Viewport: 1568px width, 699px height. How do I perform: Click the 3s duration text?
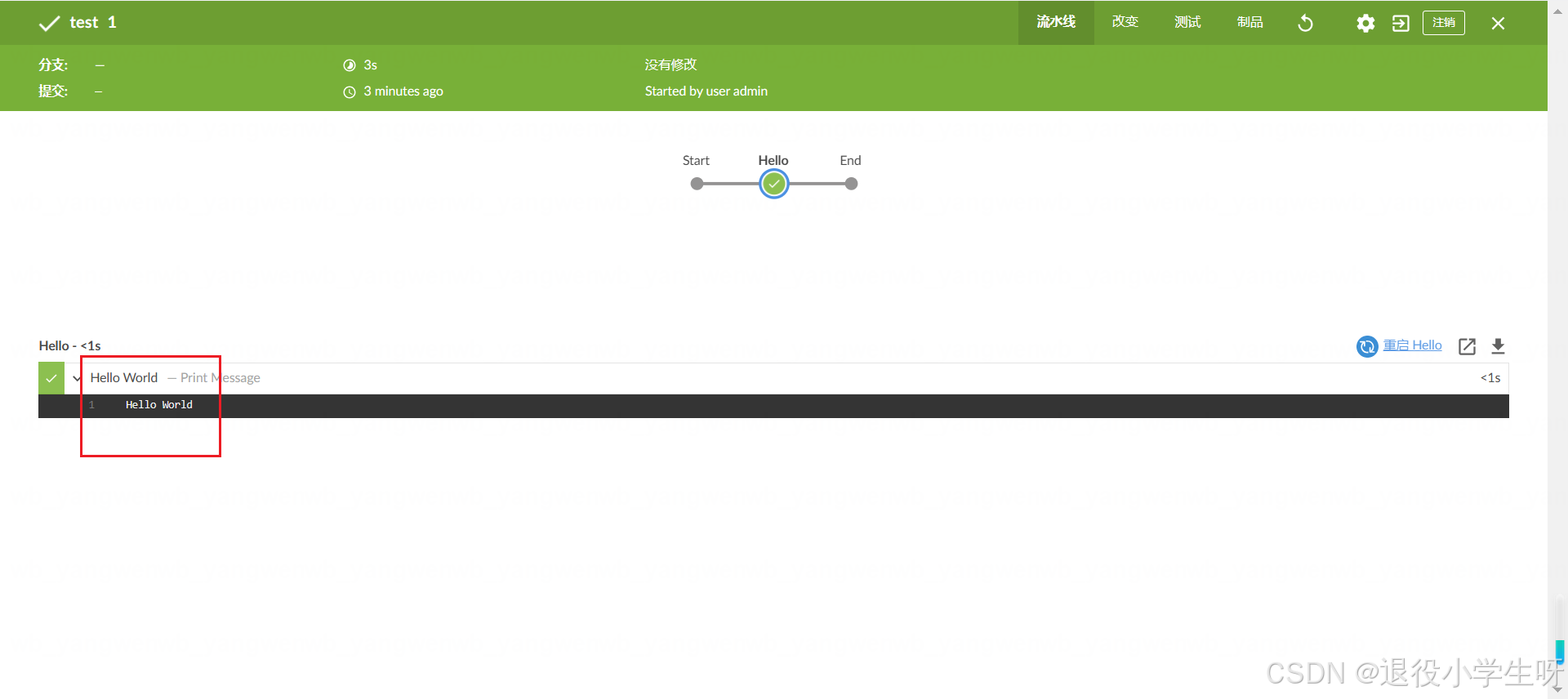(x=370, y=65)
